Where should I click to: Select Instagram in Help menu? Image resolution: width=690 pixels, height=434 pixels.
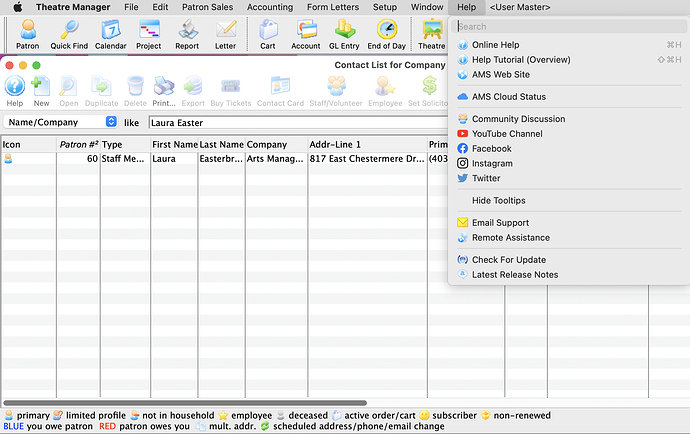click(x=569, y=163)
